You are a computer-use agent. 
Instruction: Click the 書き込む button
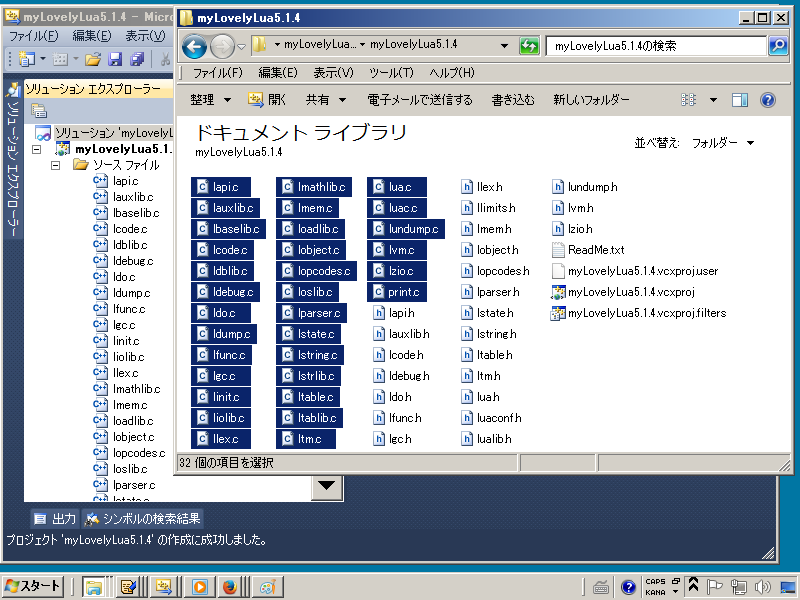[x=513, y=100]
